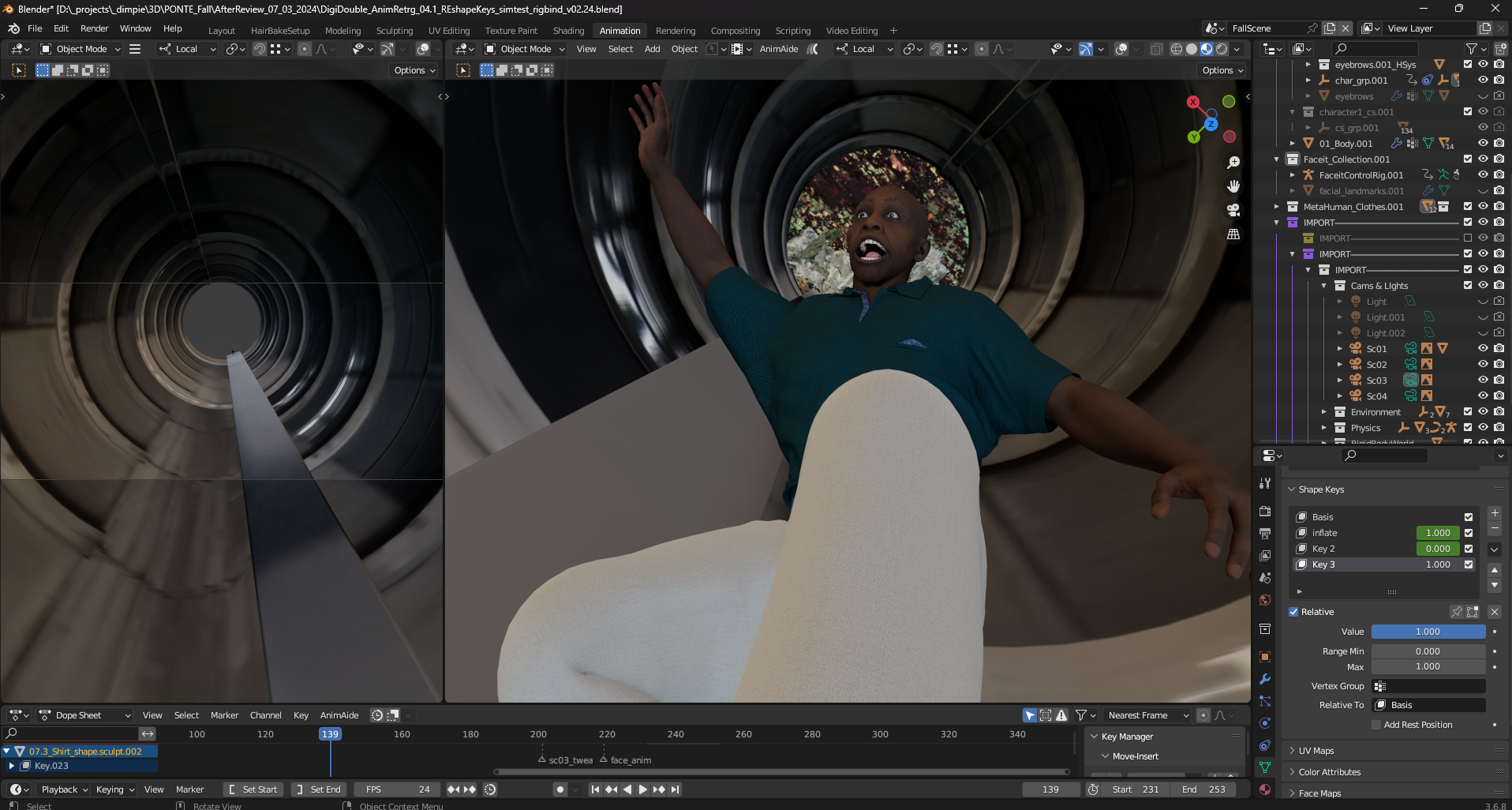Open the Render menu
Screen dimensions: 1512x810
coord(94,28)
